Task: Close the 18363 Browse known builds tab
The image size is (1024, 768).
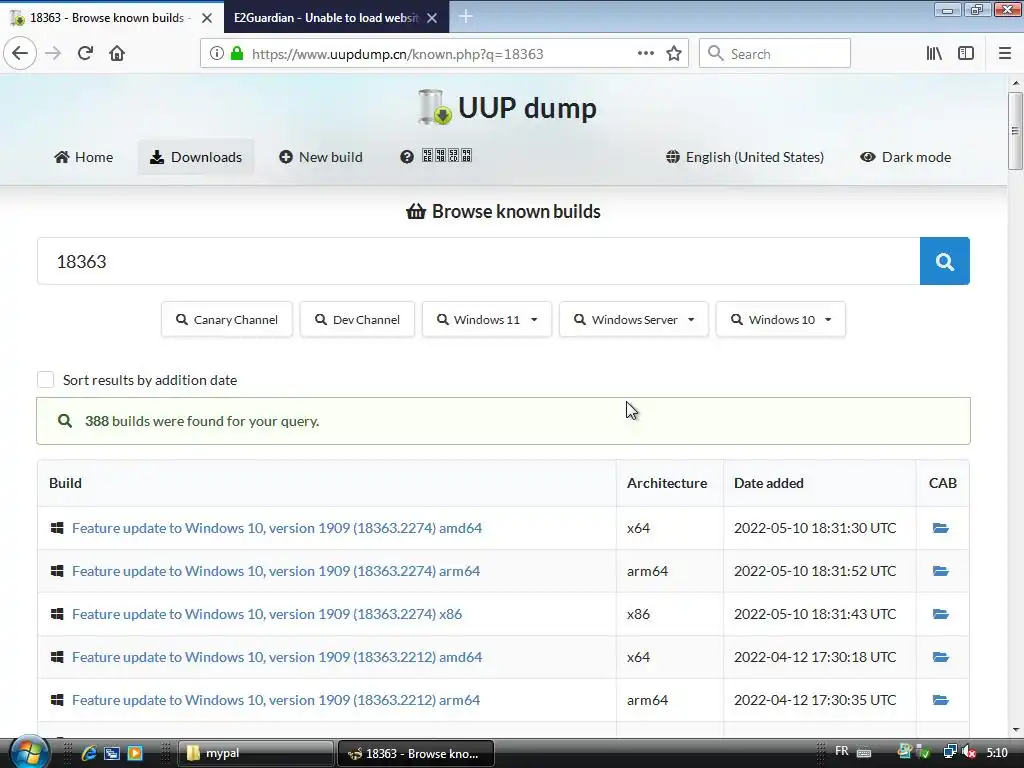Action: [x=206, y=18]
